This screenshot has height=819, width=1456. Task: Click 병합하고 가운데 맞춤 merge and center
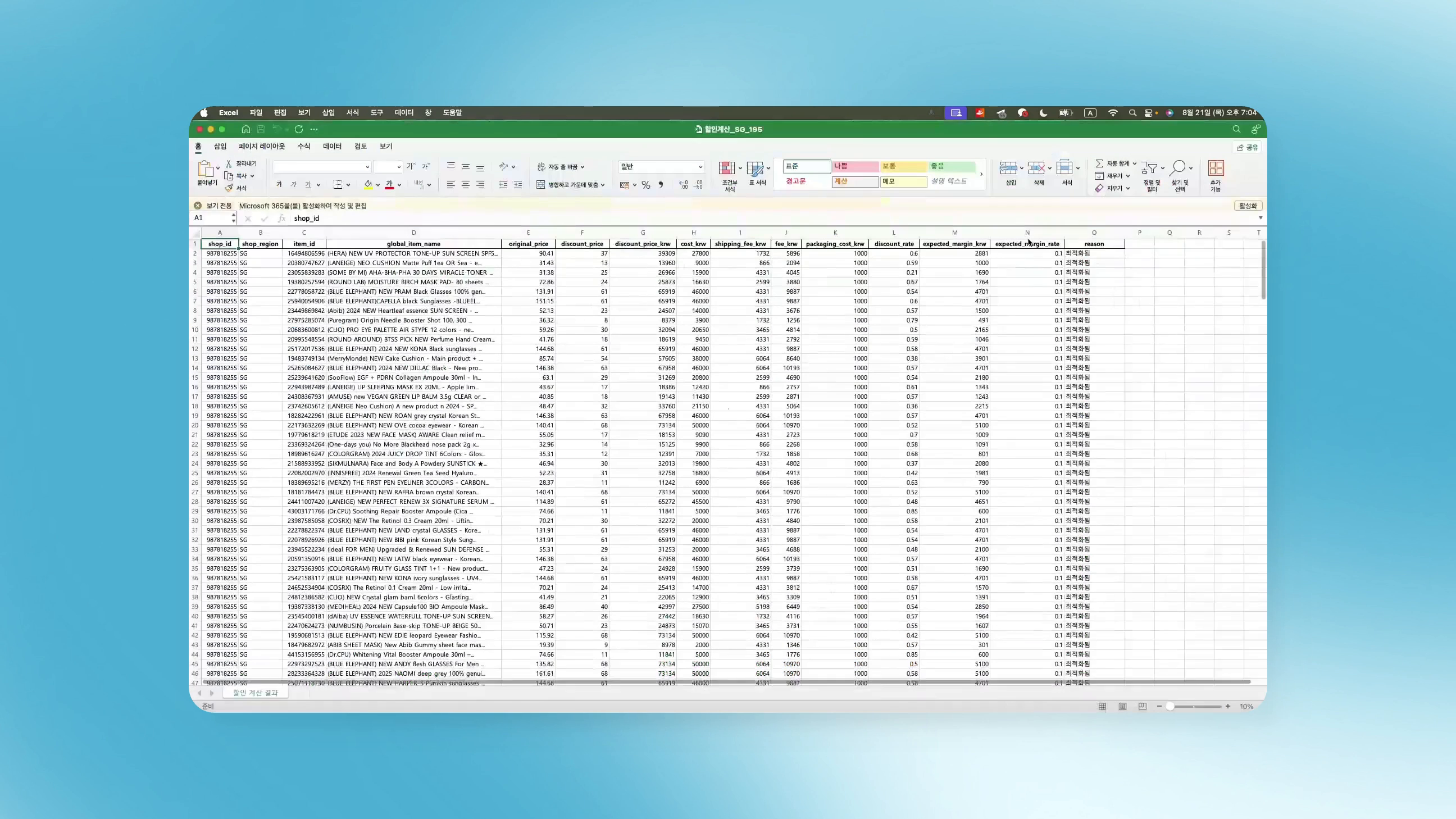(x=571, y=184)
